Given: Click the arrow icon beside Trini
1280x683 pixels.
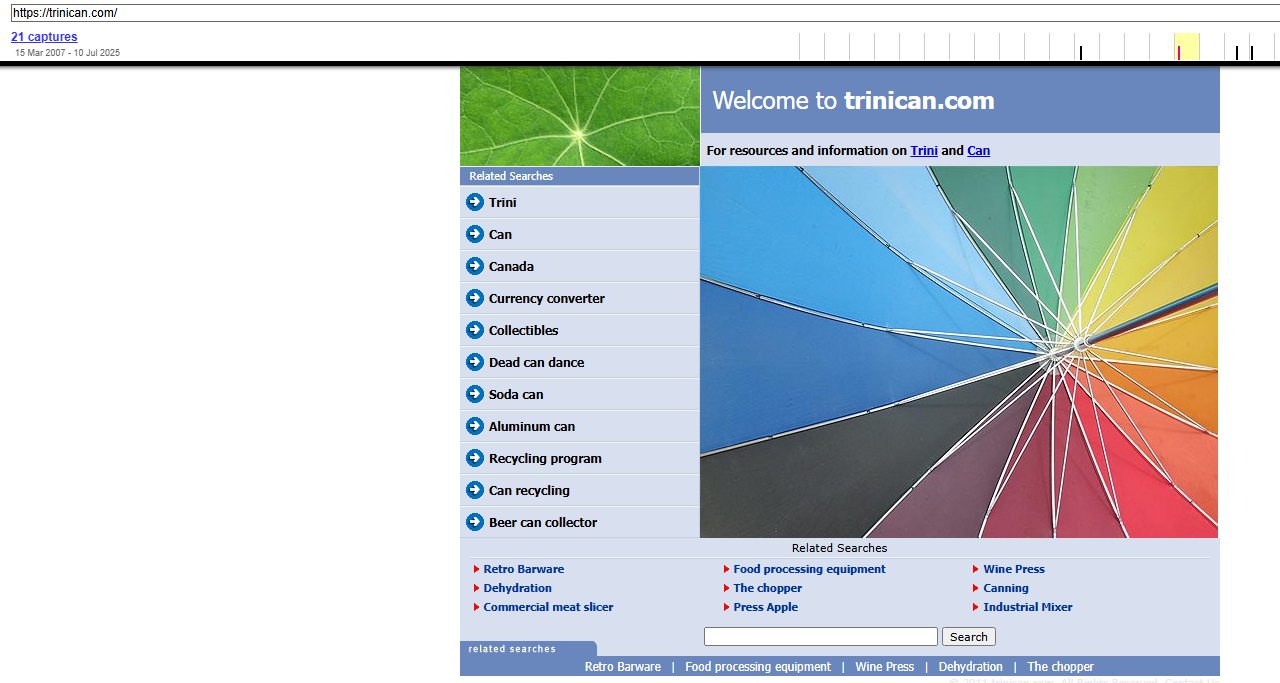Looking at the screenshot, I should [474, 202].
